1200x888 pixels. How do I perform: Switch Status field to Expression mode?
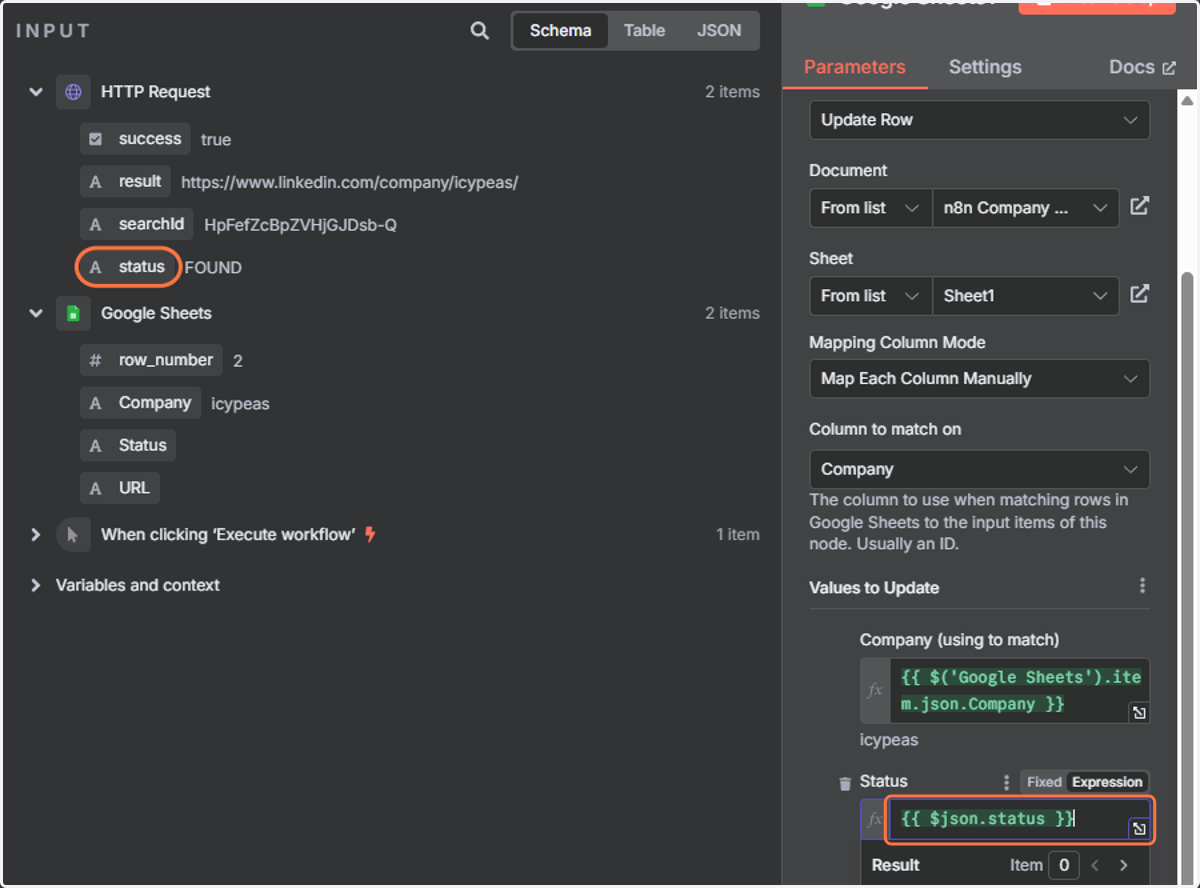click(x=1107, y=782)
